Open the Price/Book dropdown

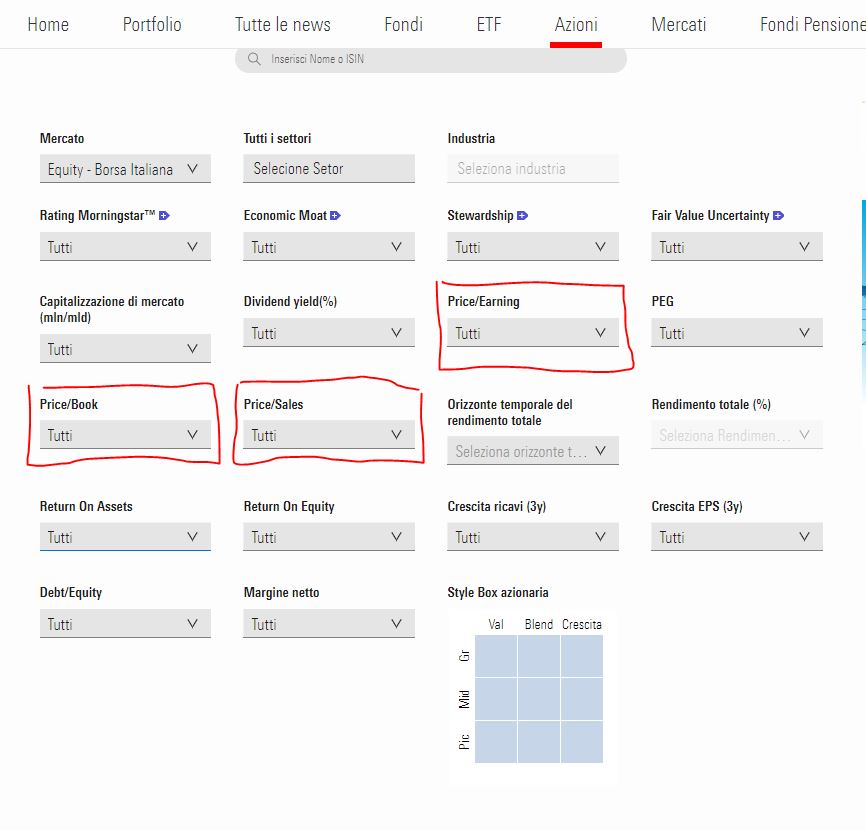(x=125, y=435)
